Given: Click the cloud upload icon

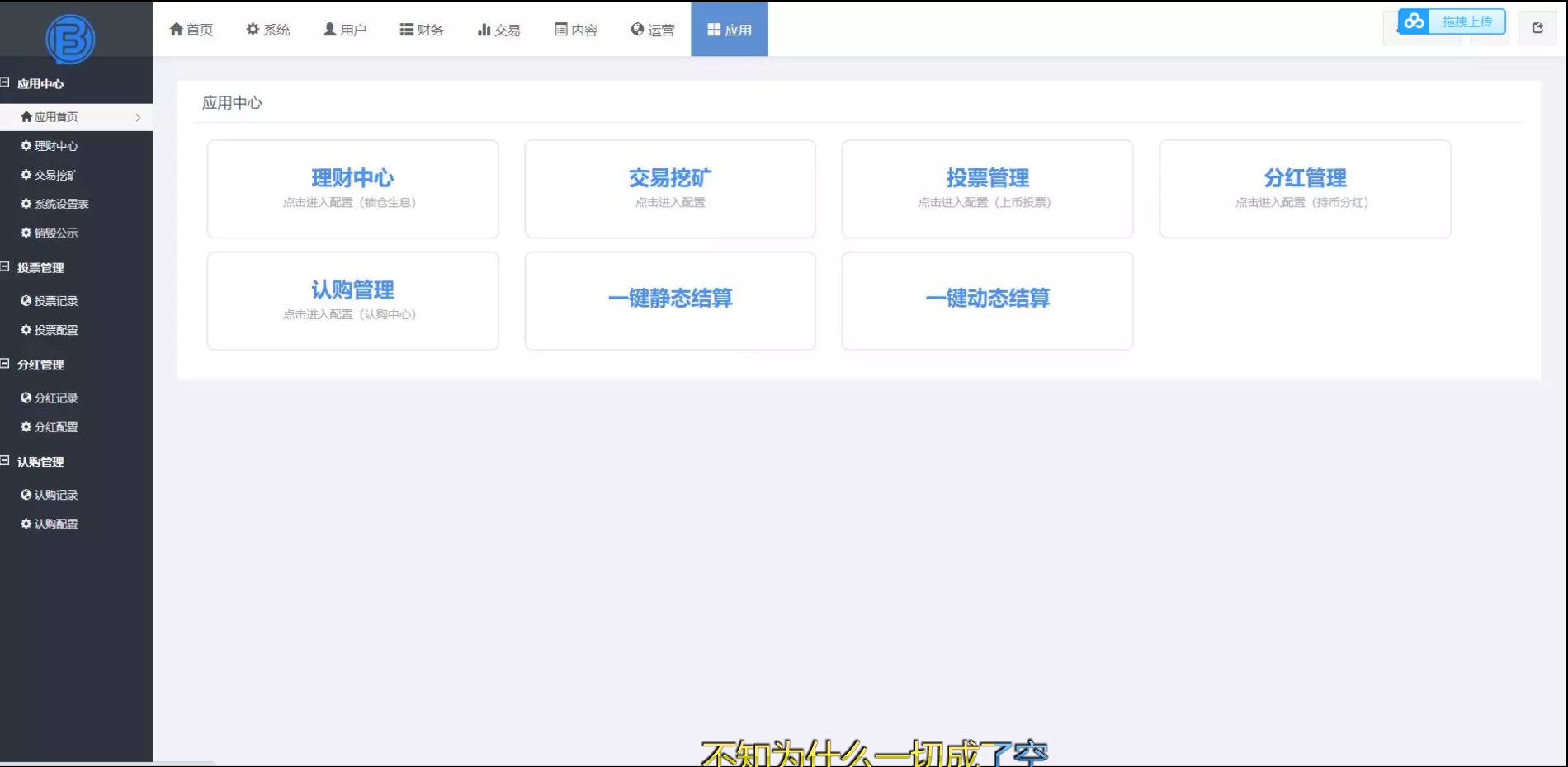Looking at the screenshot, I should (x=1414, y=21).
